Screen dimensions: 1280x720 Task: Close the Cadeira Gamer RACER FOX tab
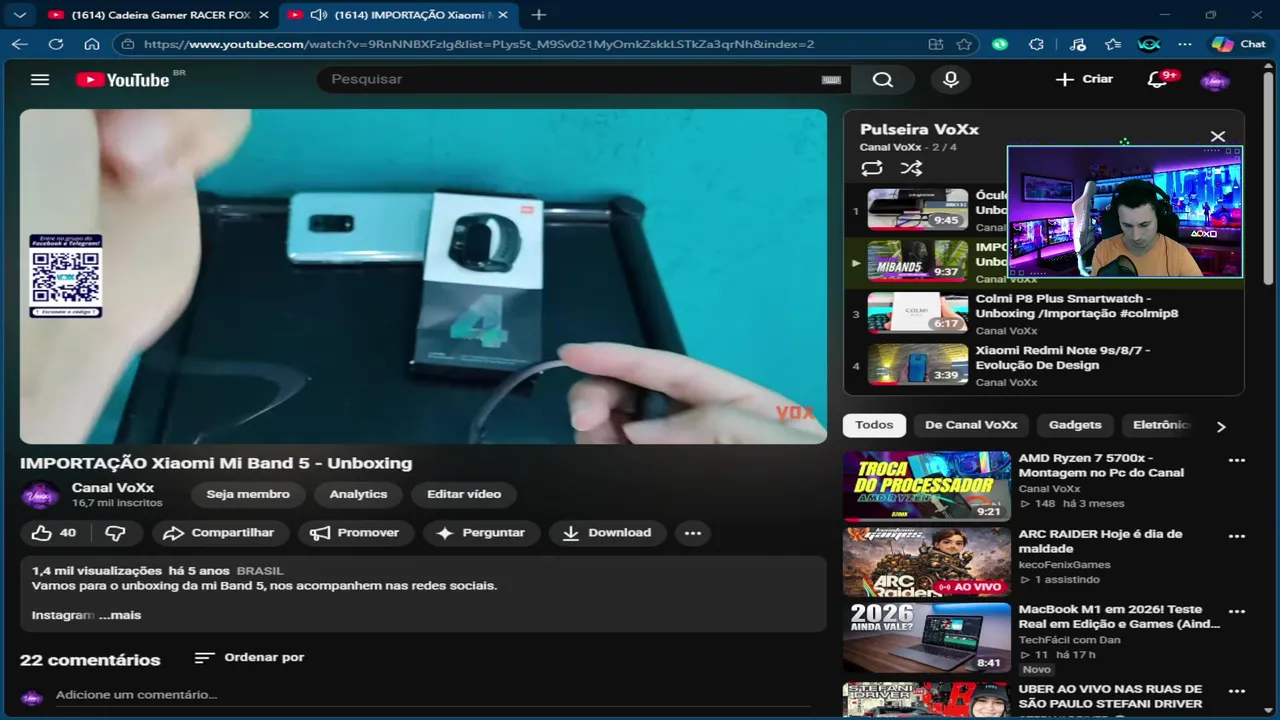264,15
